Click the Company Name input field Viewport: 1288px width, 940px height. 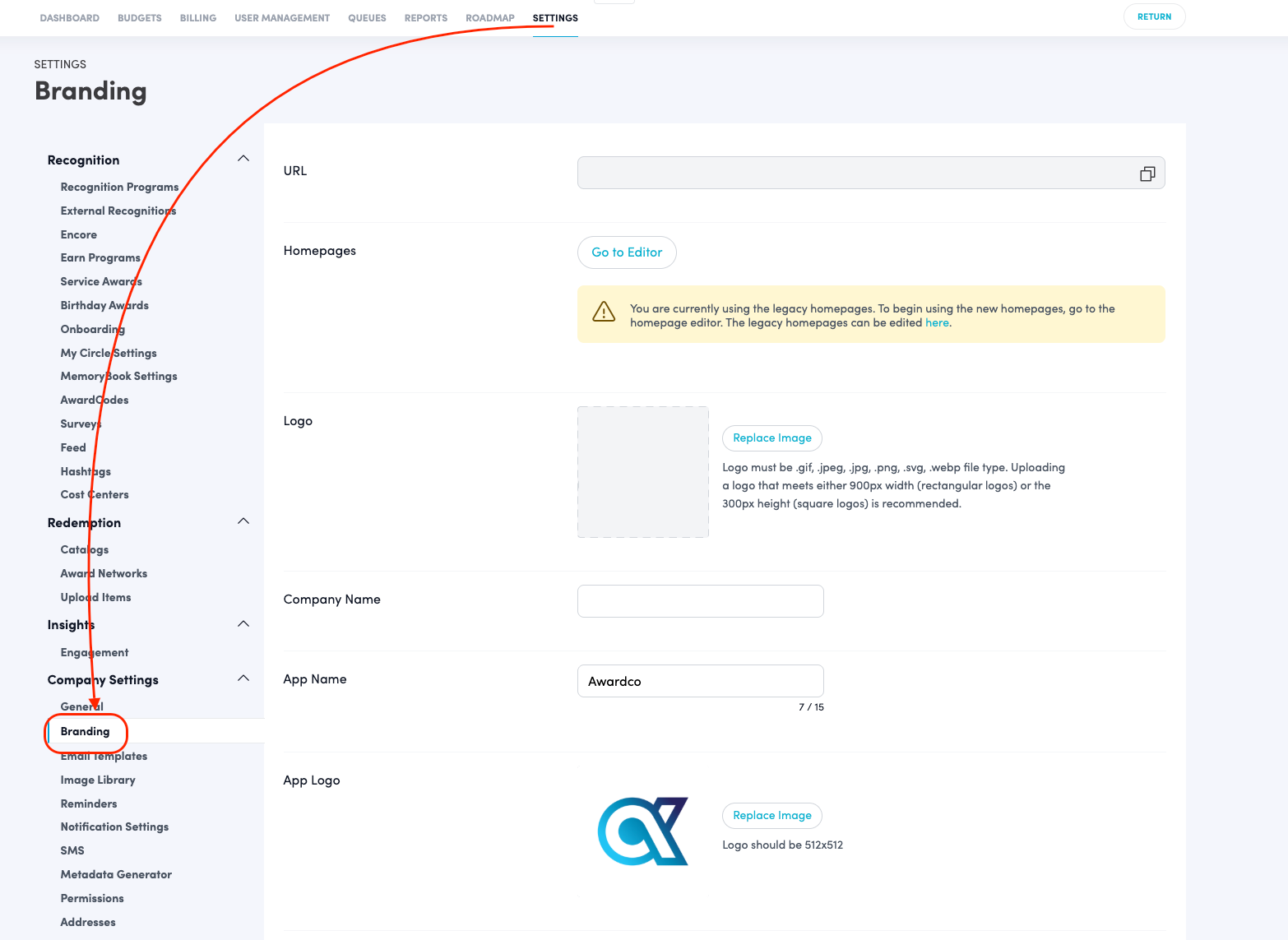pyautogui.click(x=700, y=601)
